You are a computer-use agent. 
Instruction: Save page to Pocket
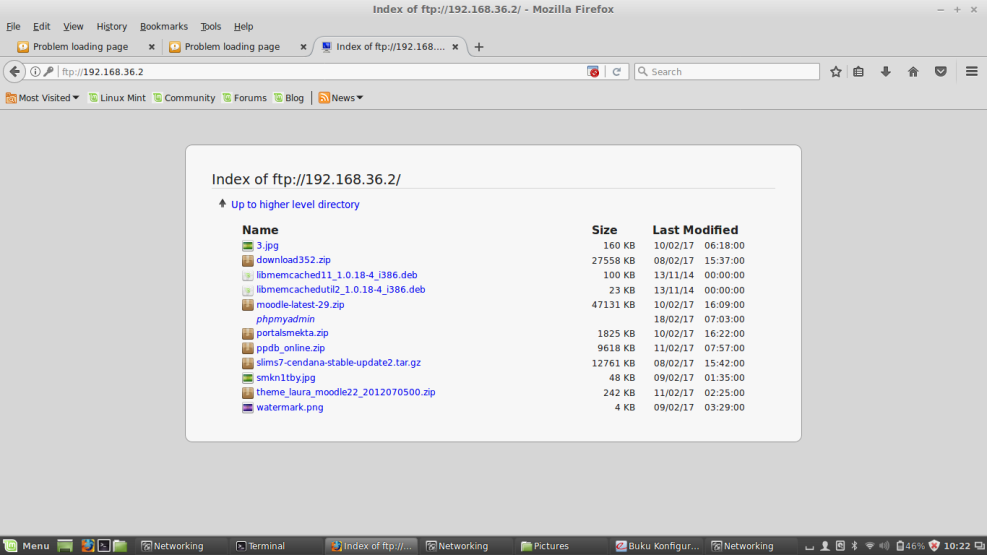click(940, 72)
